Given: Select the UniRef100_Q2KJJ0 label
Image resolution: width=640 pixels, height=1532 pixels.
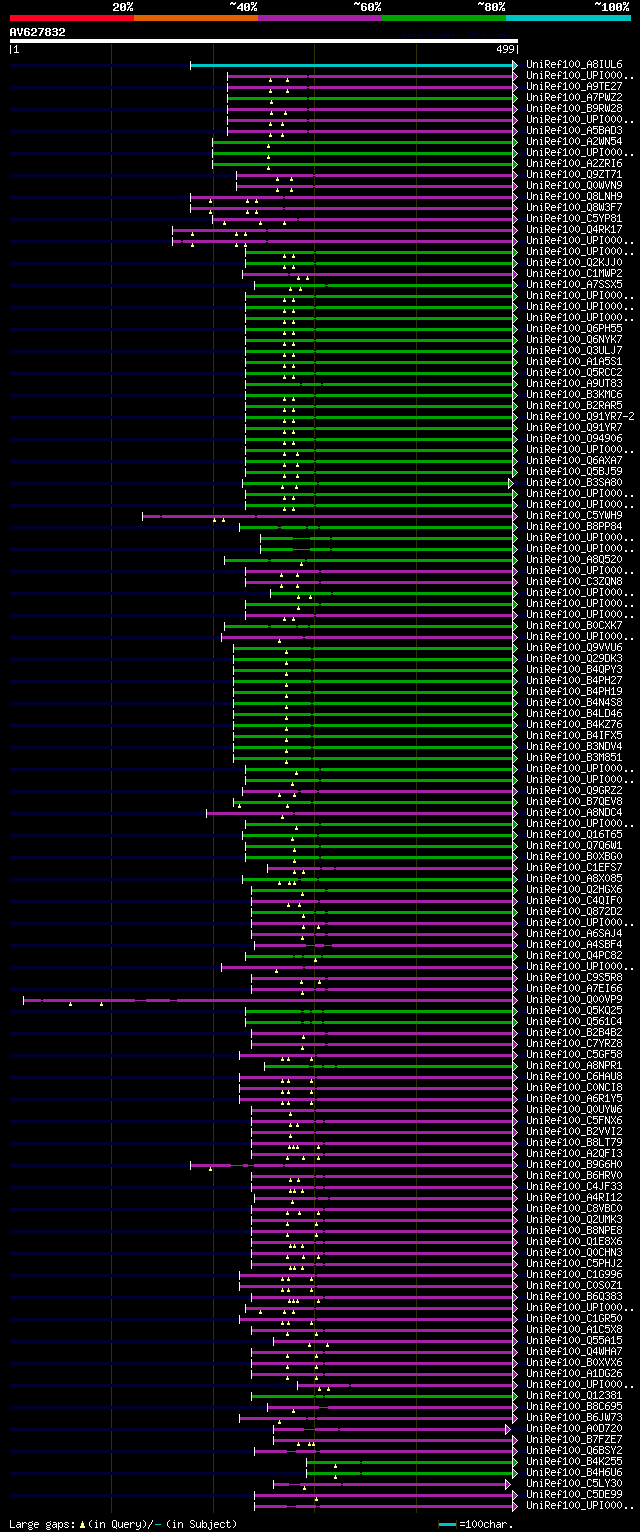Looking at the screenshot, I should click(x=574, y=263).
